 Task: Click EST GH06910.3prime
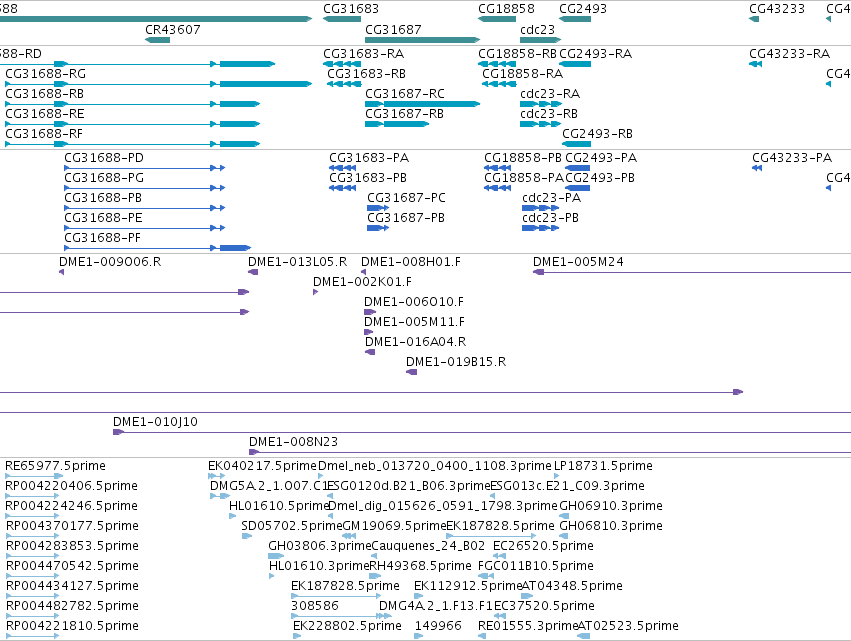(x=611, y=506)
